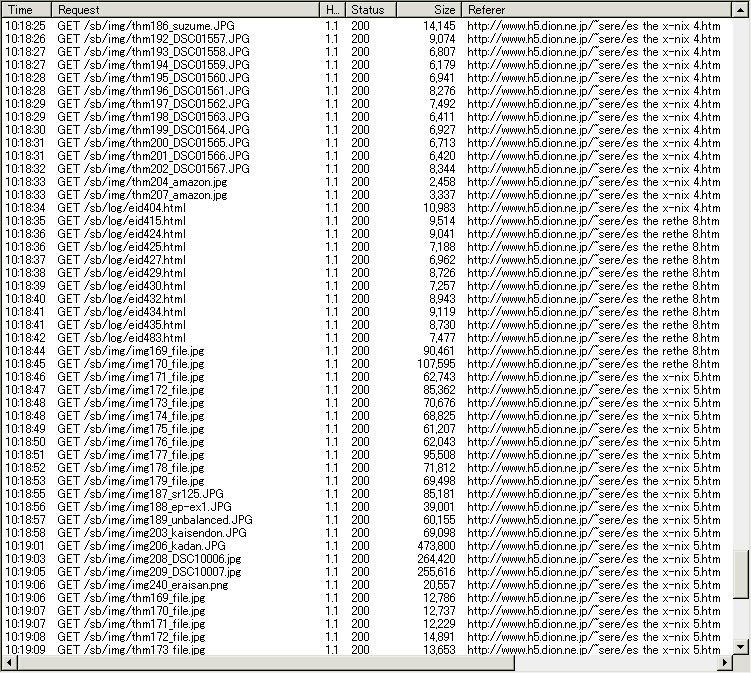Select the img187_sr125.JPG request row
Screen dimensions: 751x673
366,494
